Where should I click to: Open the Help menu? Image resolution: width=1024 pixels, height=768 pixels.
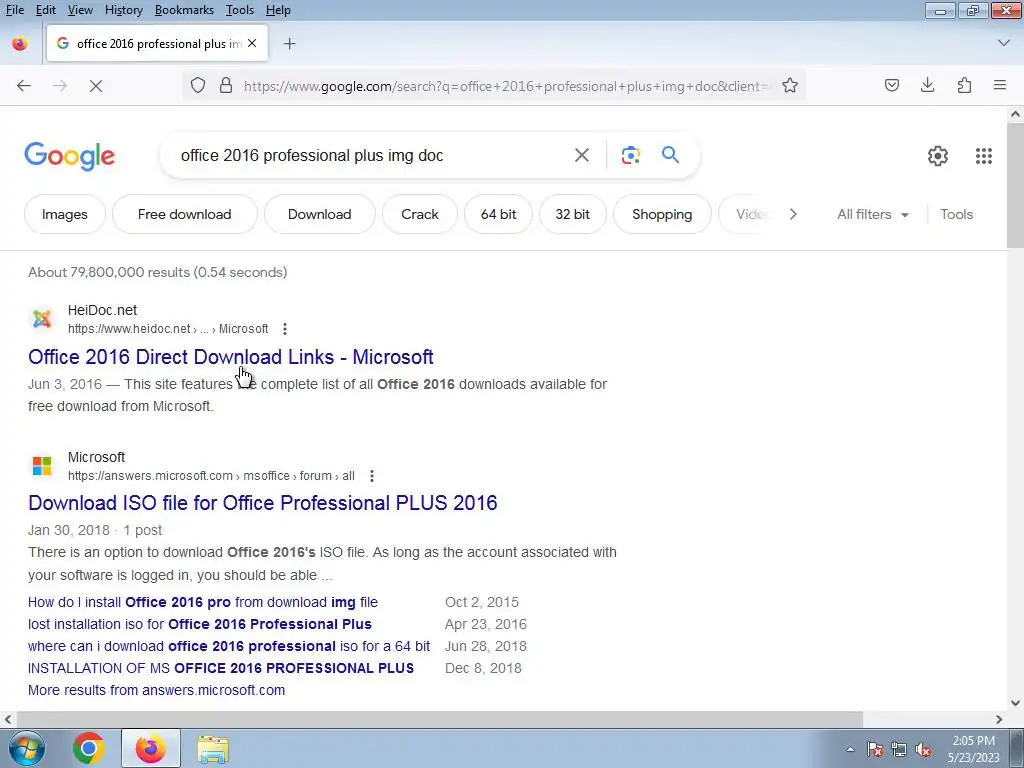(x=278, y=10)
